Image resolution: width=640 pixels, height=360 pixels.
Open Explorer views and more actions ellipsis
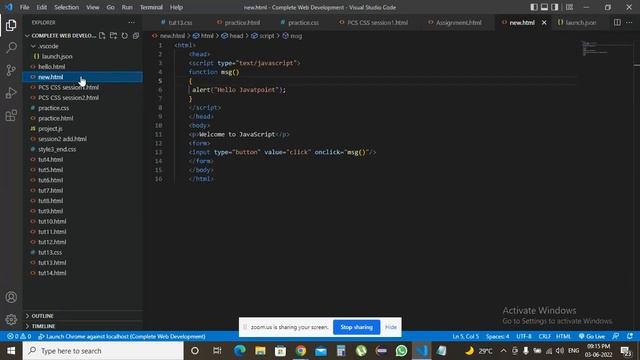coord(131,22)
